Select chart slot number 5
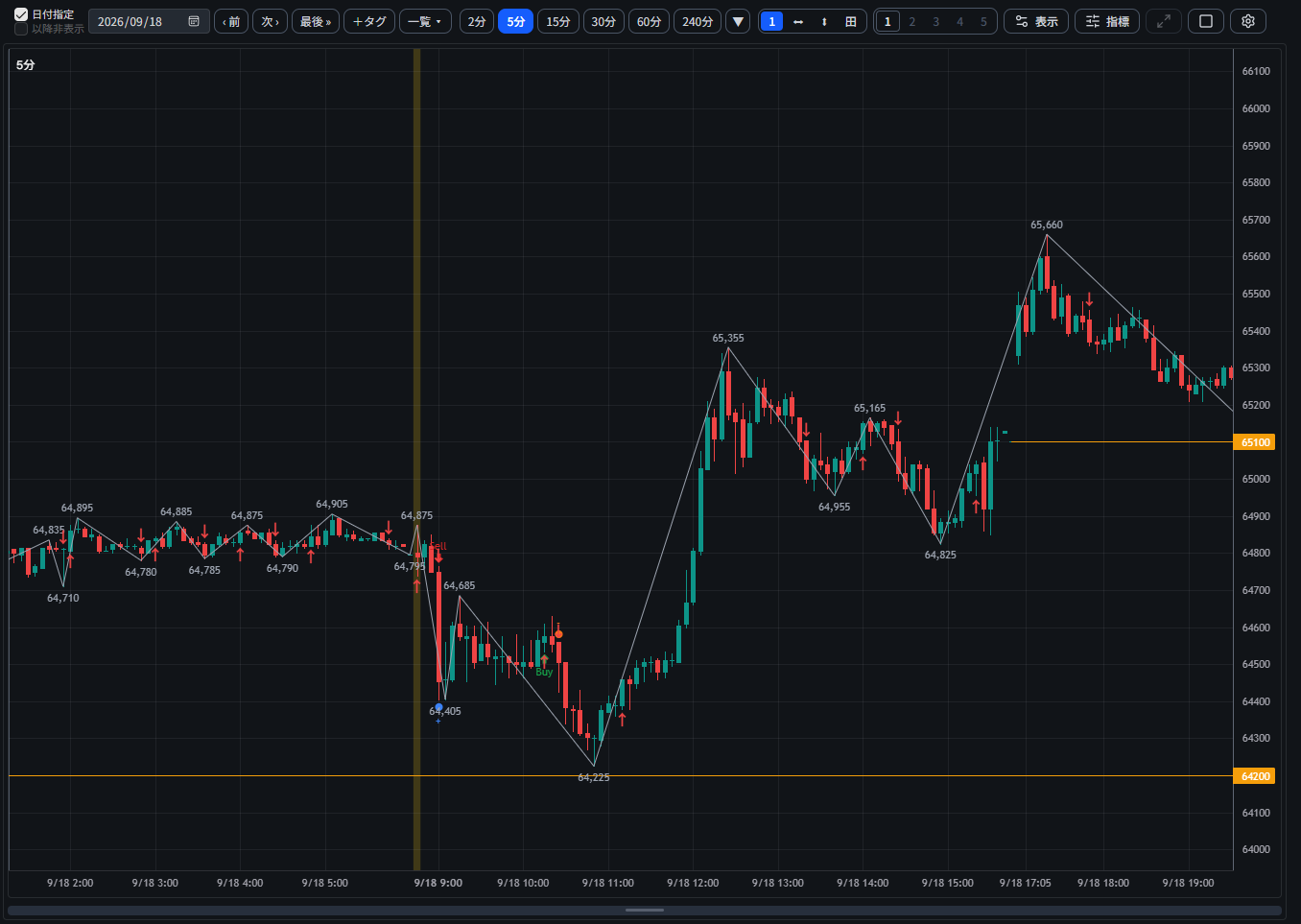Image resolution: width=1301 pixels, height=924 pixels. coord(983,21)
